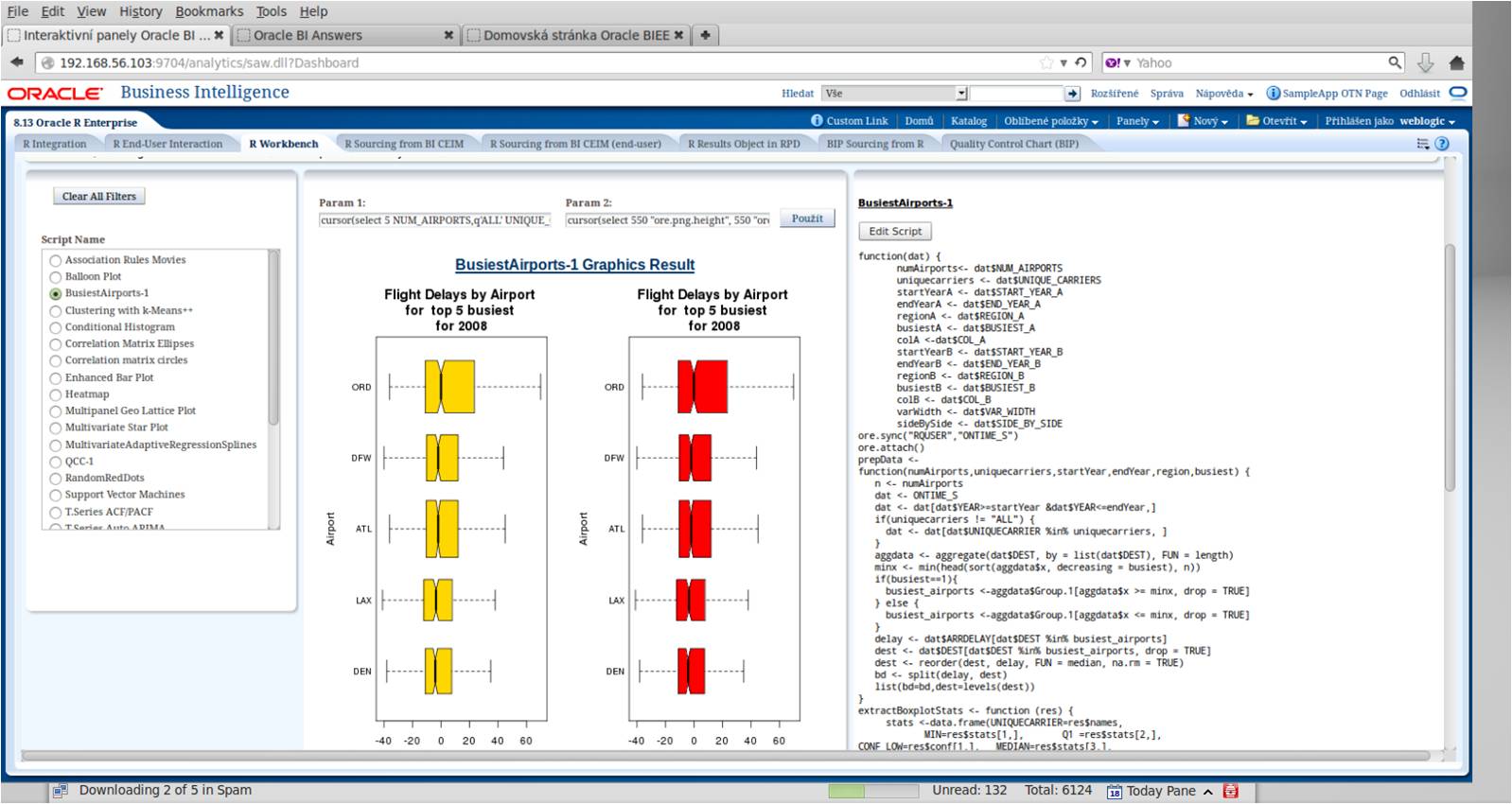Click the bottom horizontal scrollbar
This screenshot has height=804, width=1512.
point(724,756)
